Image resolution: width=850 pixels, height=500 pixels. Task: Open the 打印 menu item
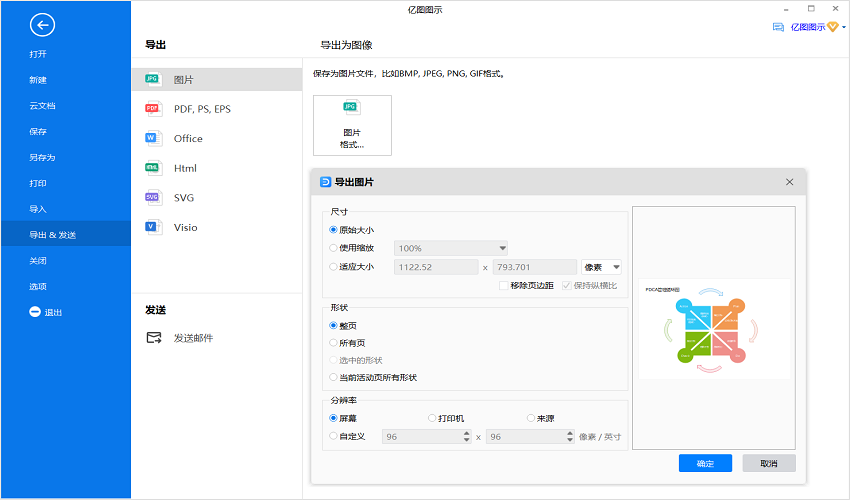38,183
